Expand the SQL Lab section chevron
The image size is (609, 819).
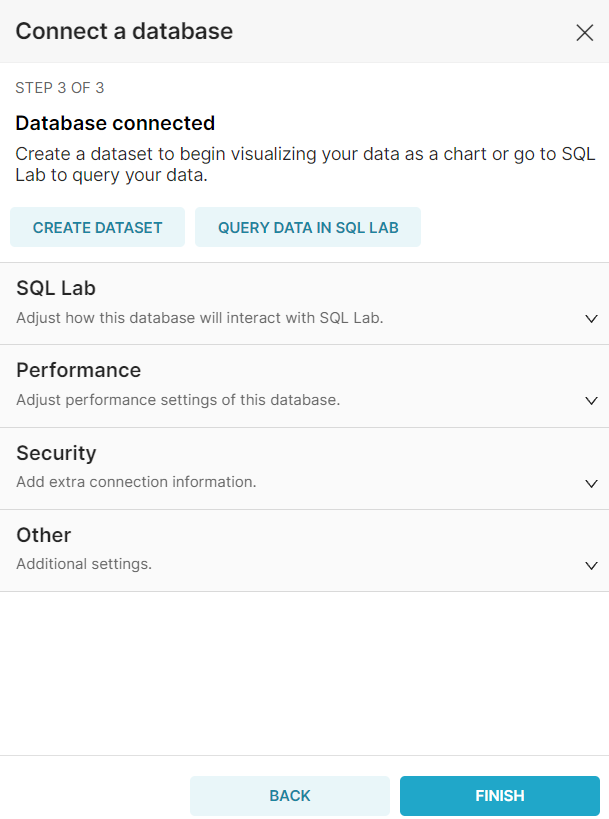591,319
